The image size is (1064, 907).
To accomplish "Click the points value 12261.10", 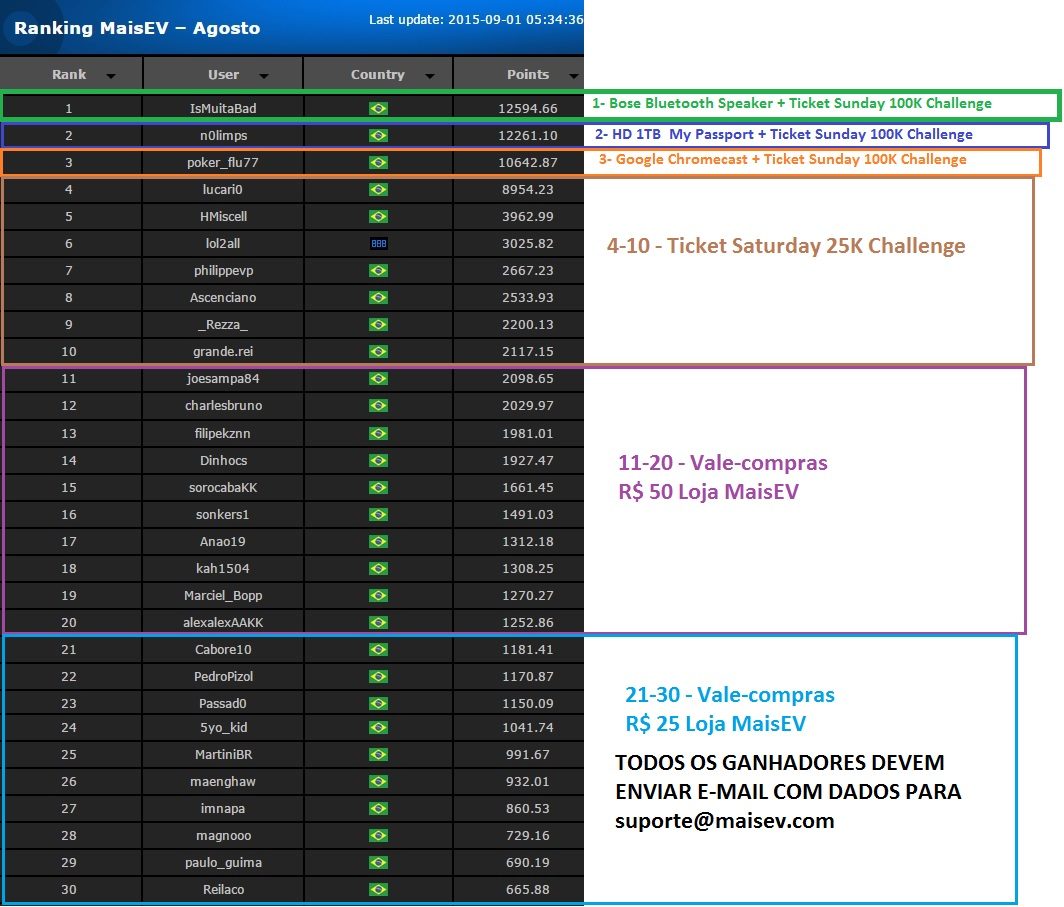I will point(528,136).
